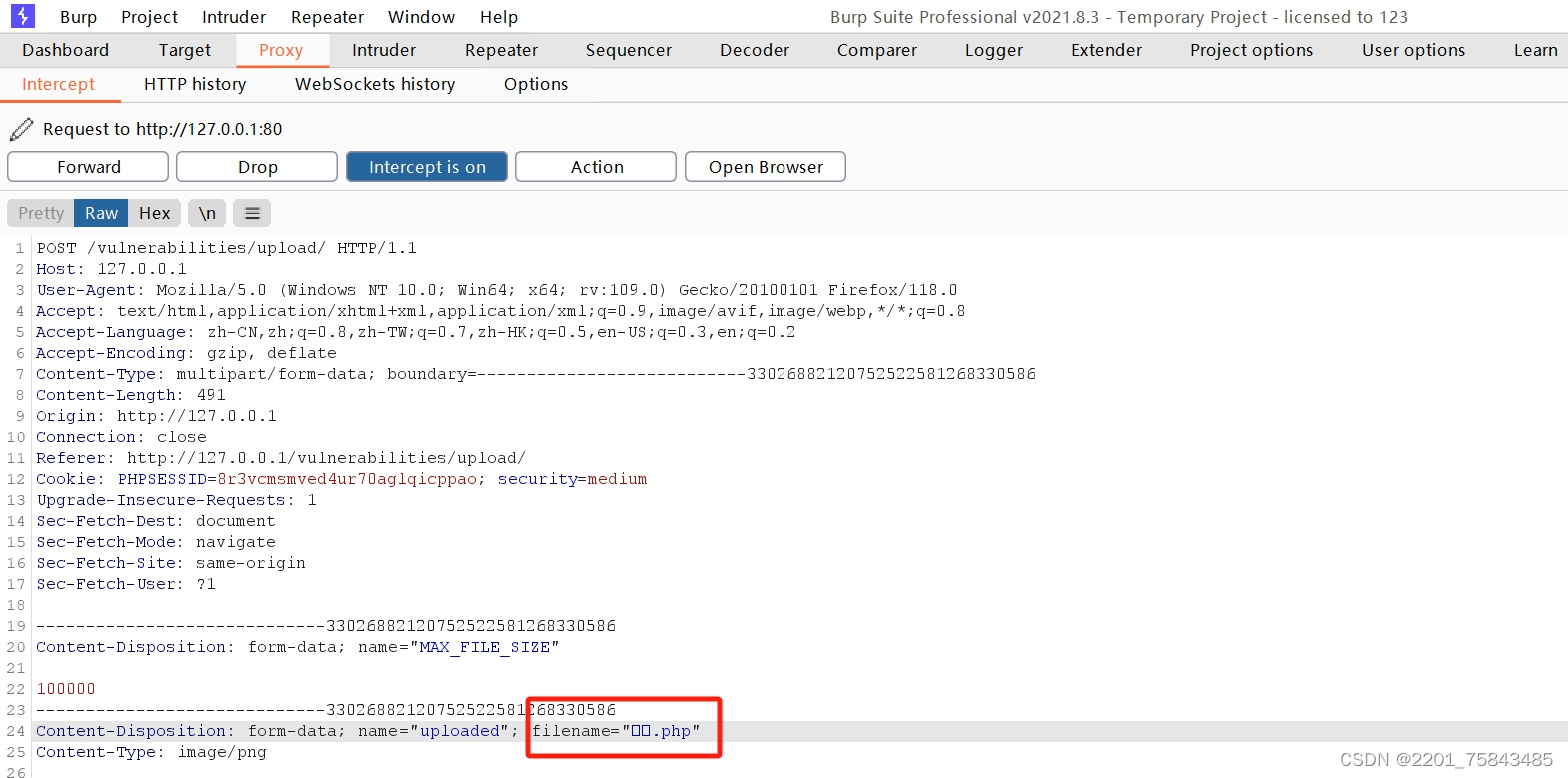Click the filename .php value
Viewport: 1568px width, 778px height.
pyautogui.click(x=660, y=731)
